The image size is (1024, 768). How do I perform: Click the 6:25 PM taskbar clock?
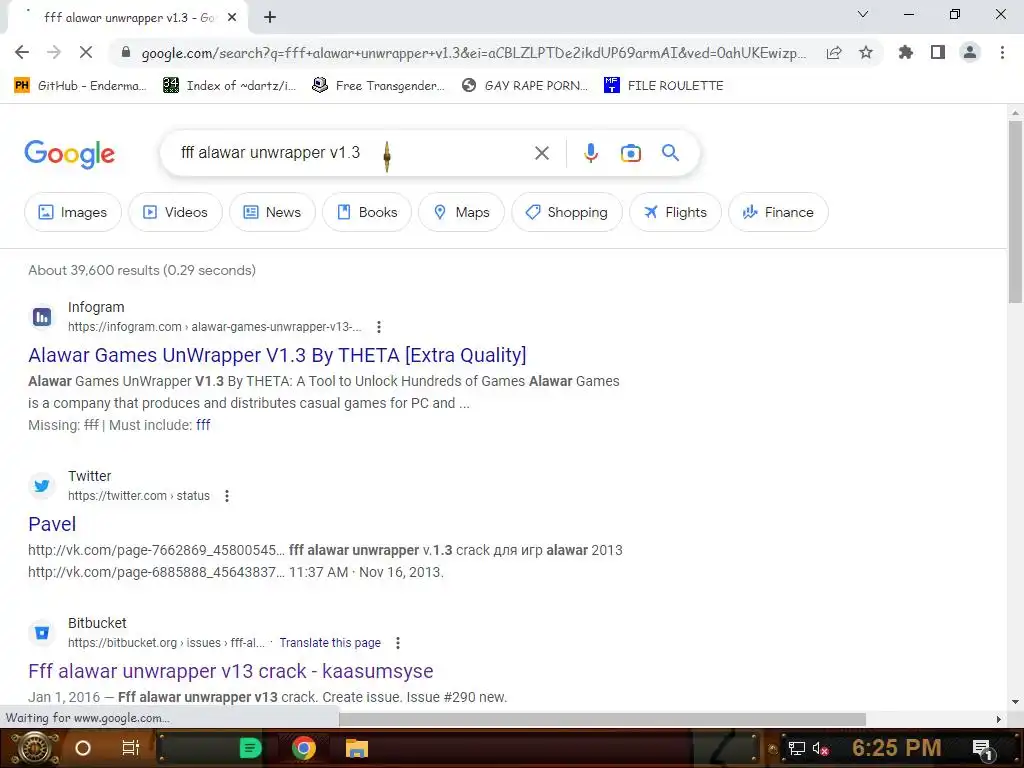(x=897, y=748)
